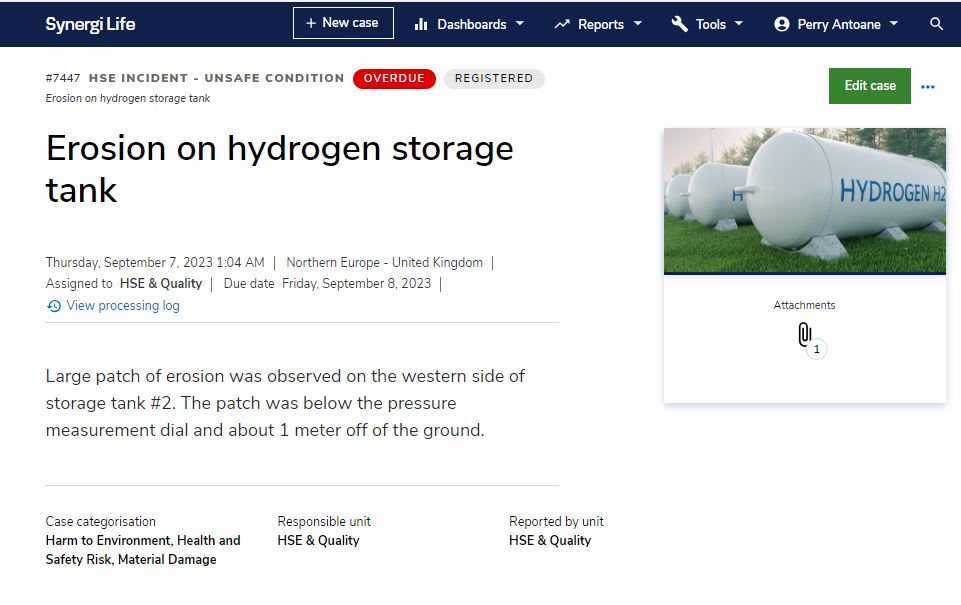Viewport: 961px width, 605px height.
Task: Click the user account avatar icon
Action: click(781, 24)
